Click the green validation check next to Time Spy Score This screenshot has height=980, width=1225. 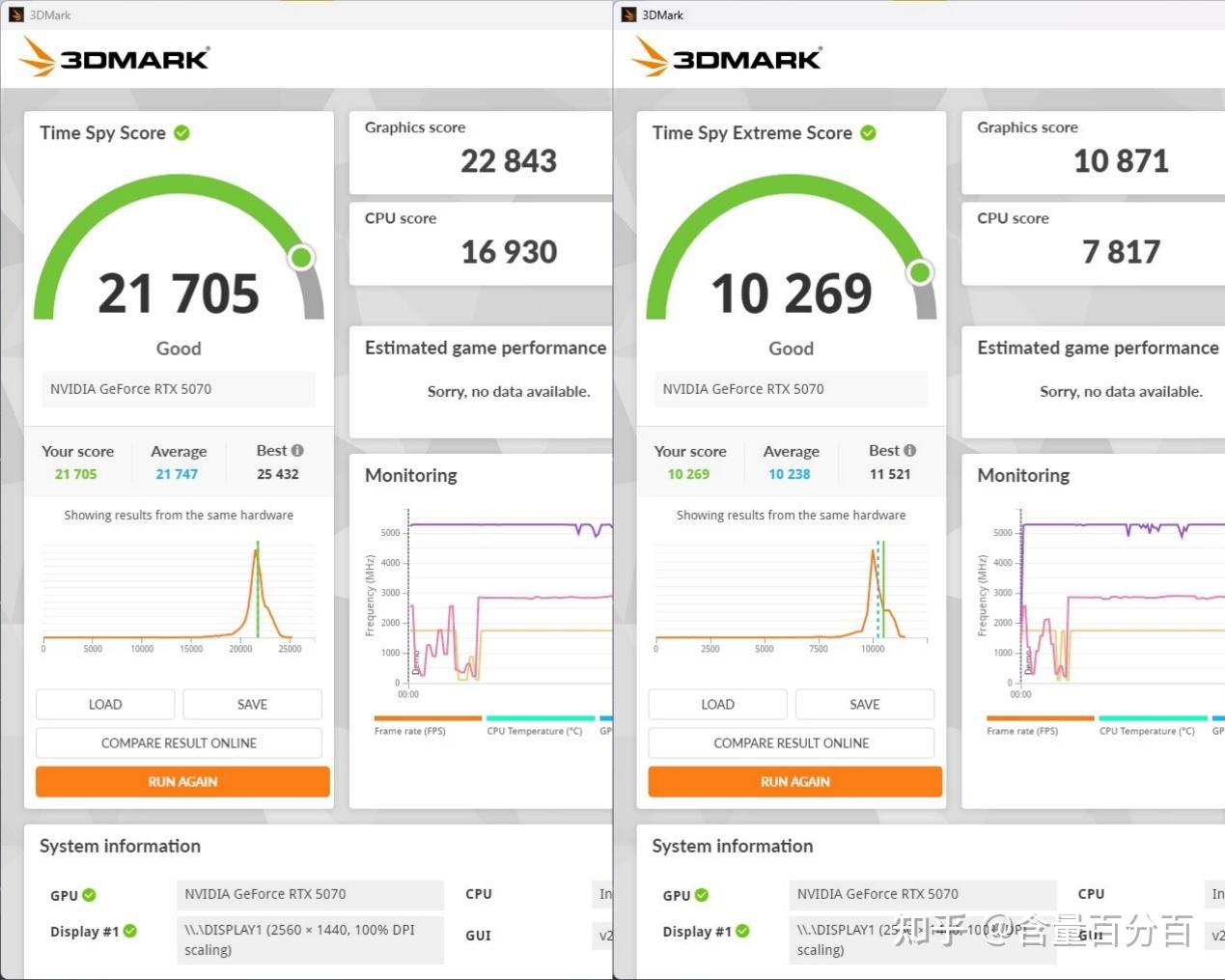click(181, 133)
